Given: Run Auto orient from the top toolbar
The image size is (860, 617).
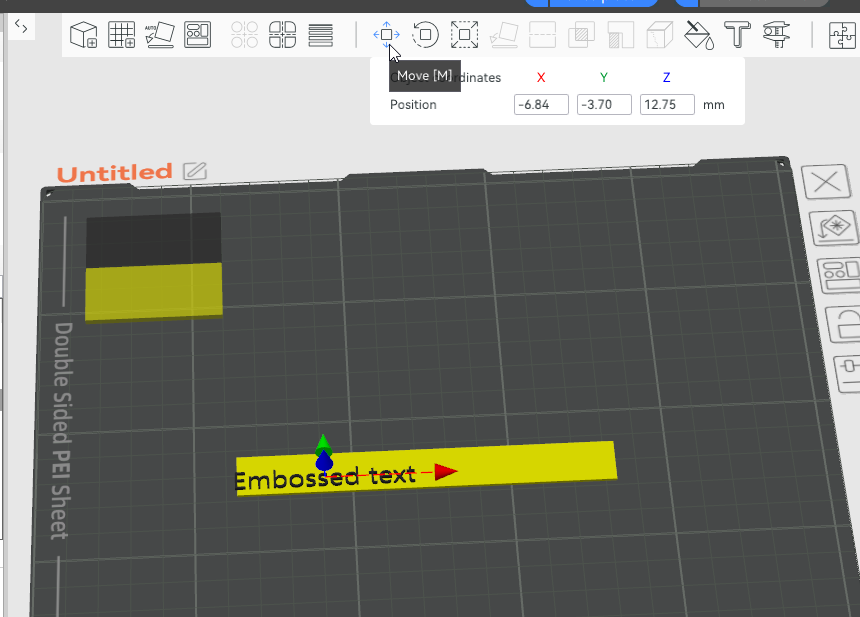Looking at the screenshot, I should [x=160, y=35].
